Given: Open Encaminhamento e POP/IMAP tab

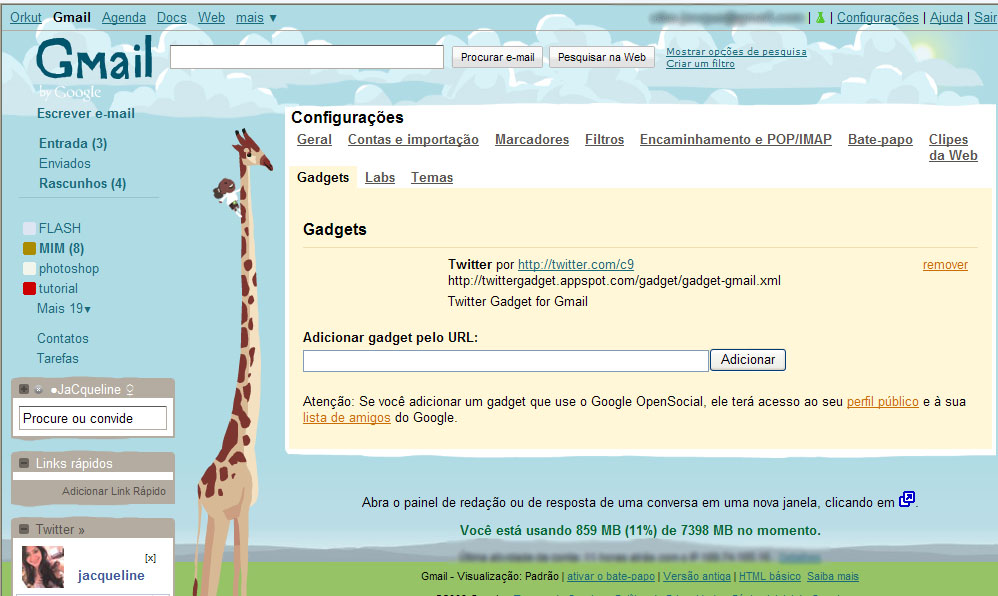Looking at the screenshot, I should 736,139.
